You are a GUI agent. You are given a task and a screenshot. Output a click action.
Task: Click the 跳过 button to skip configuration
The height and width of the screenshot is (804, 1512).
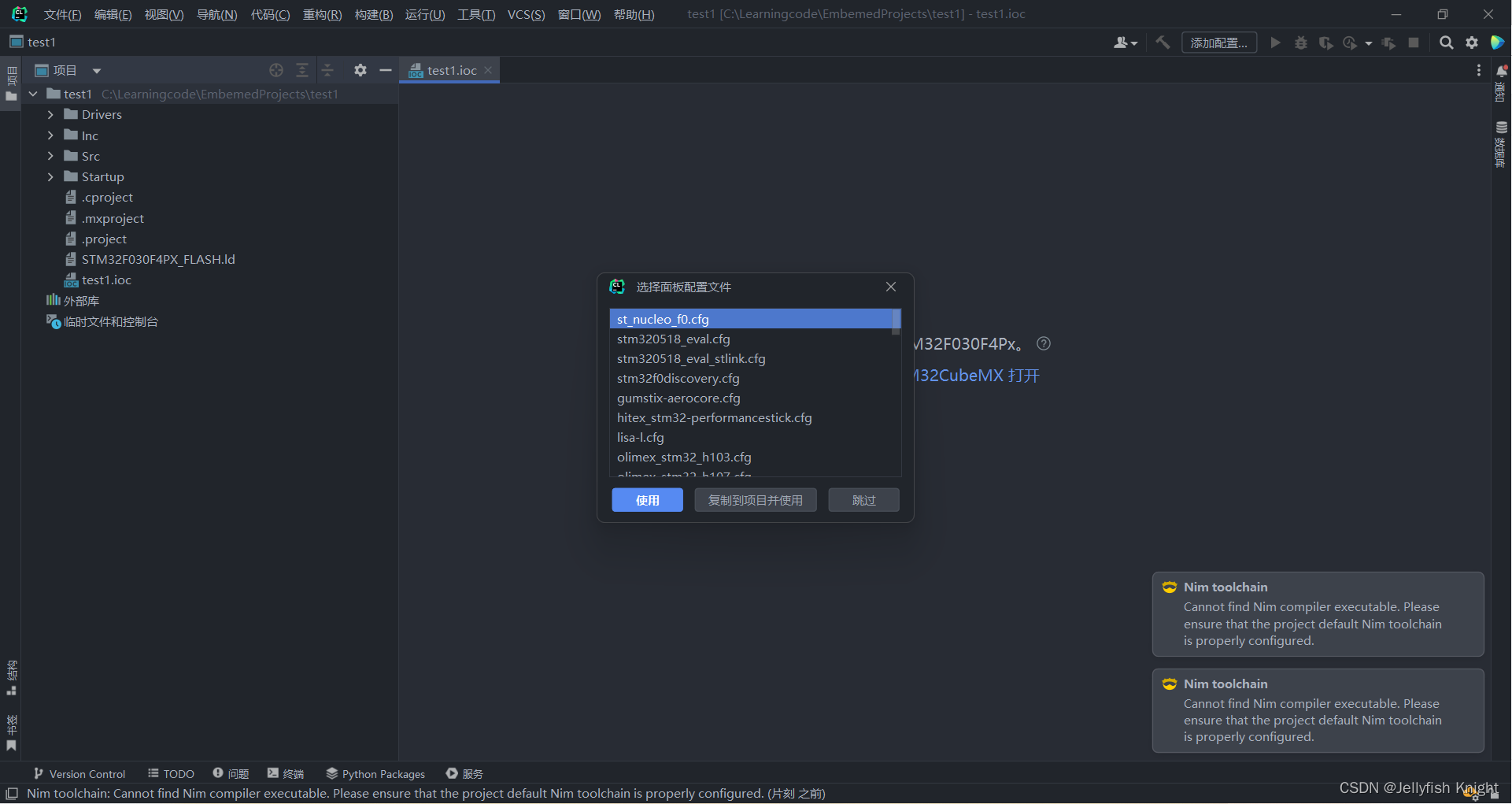(x=863, y=499)
